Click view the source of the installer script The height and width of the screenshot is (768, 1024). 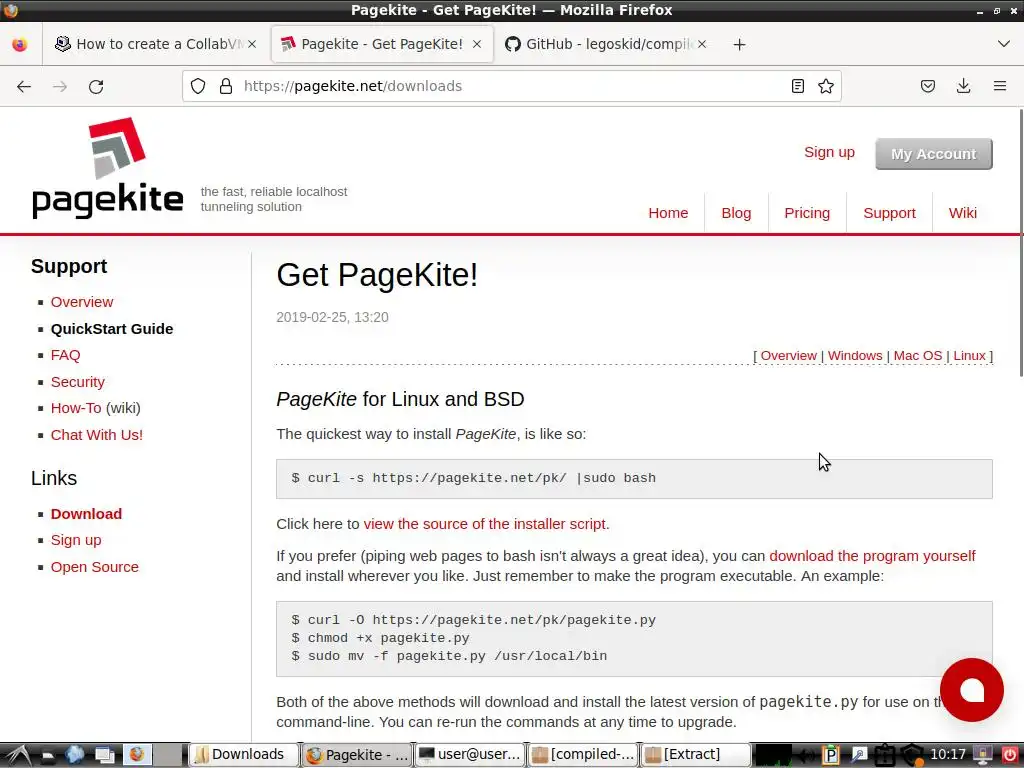[487, 524]
